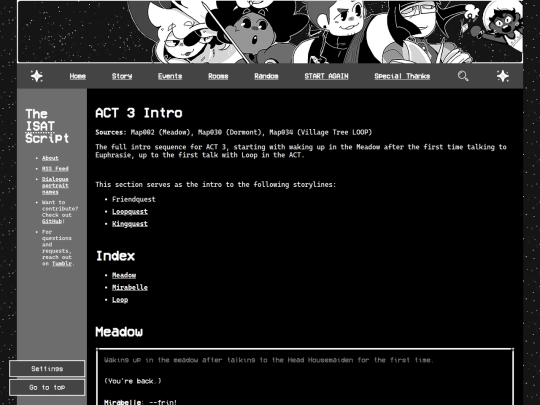Image resolution: width=540 pixels, height=405 pixels.
Task: Jump to Loop in Index
Action: [x=120, y=300]
